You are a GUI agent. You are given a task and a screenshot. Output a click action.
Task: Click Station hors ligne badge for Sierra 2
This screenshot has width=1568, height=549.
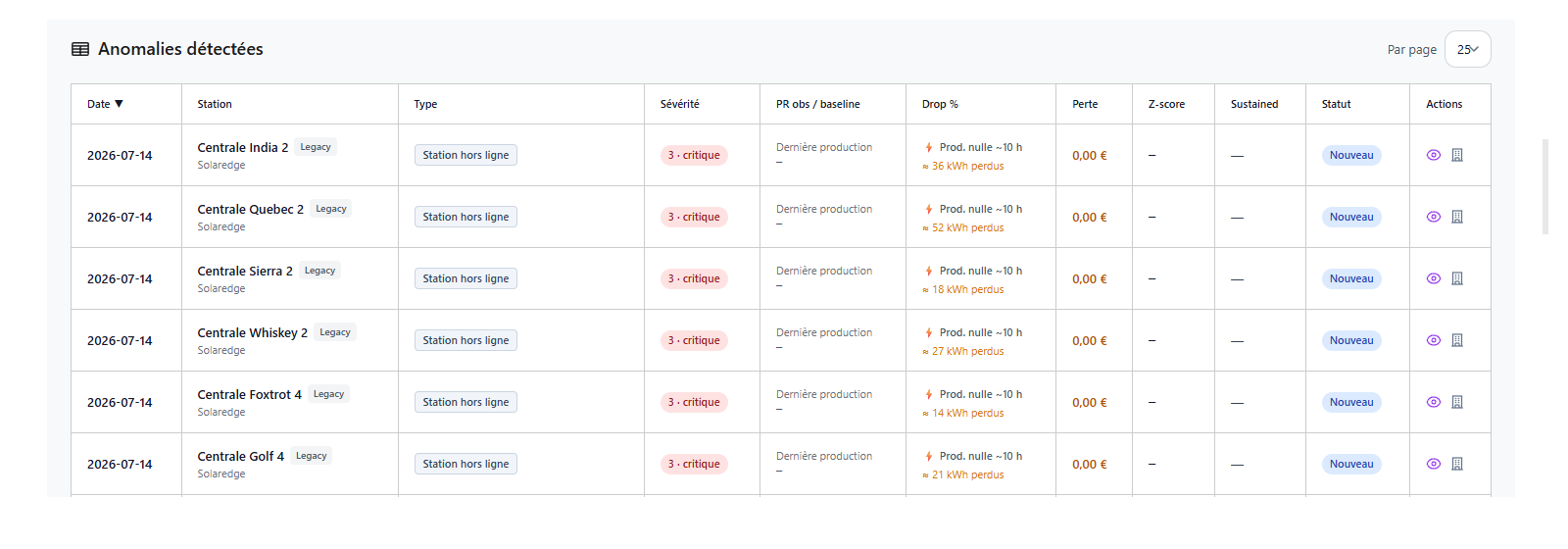465,278
